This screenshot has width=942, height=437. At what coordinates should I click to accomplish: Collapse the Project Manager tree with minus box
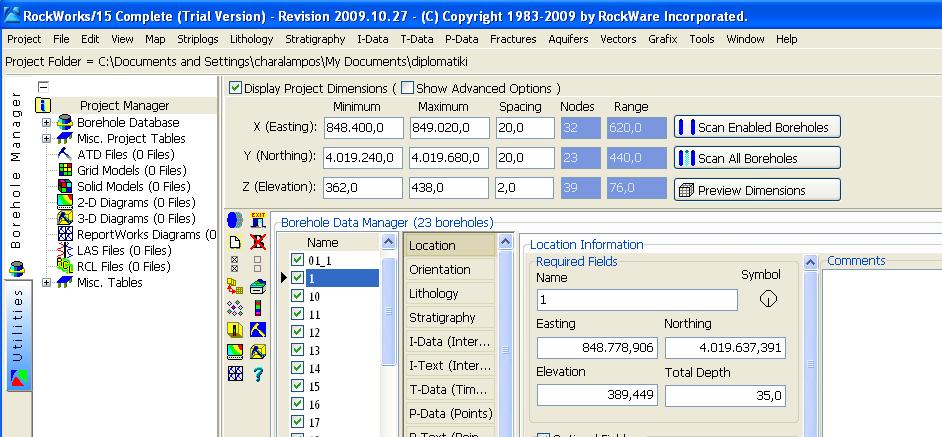[43, 86]
